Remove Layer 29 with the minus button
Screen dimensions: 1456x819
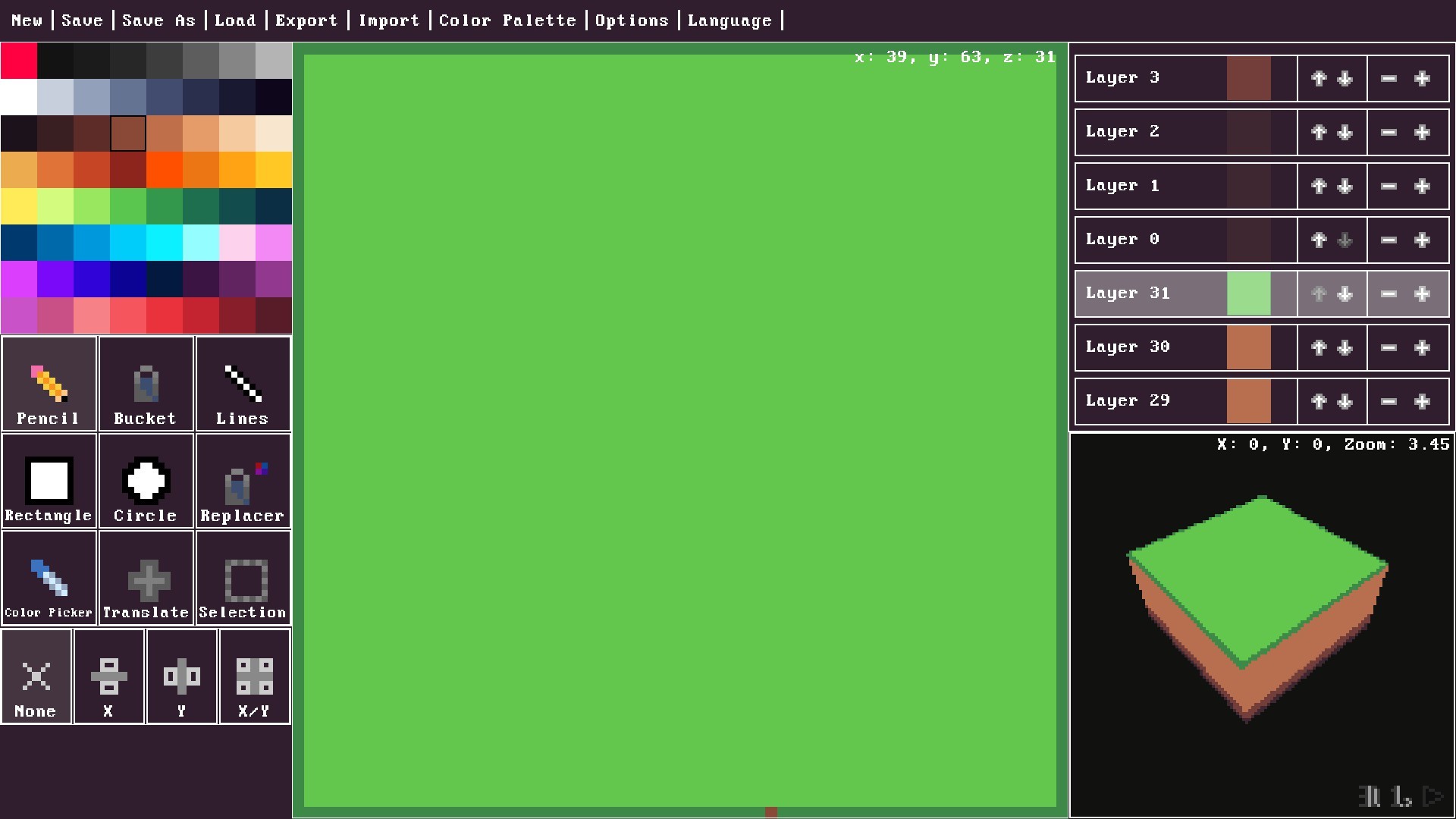click(1388, 402)
